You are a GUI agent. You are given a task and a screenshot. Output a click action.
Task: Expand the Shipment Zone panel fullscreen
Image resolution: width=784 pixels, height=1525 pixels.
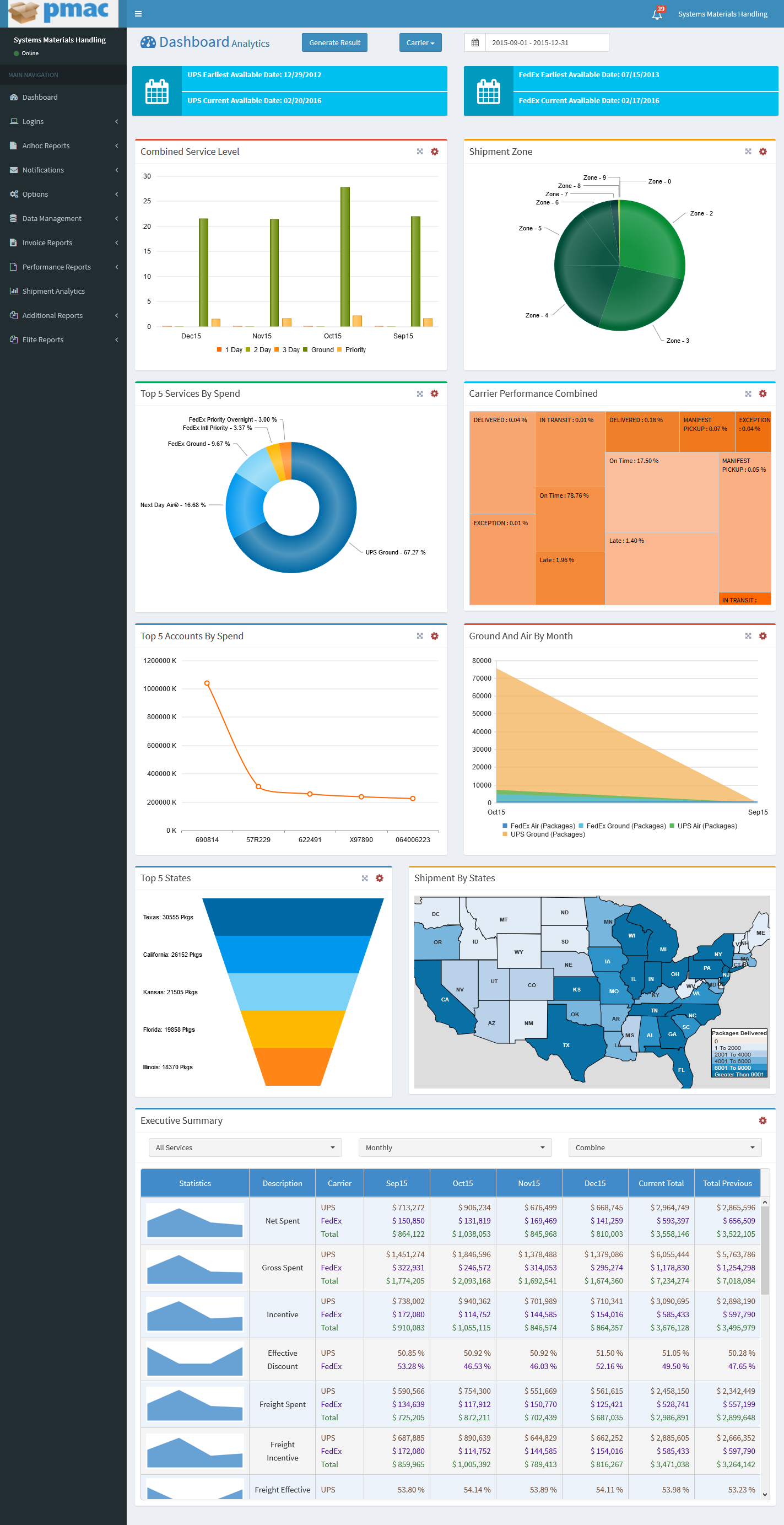[x=748, y=152]
